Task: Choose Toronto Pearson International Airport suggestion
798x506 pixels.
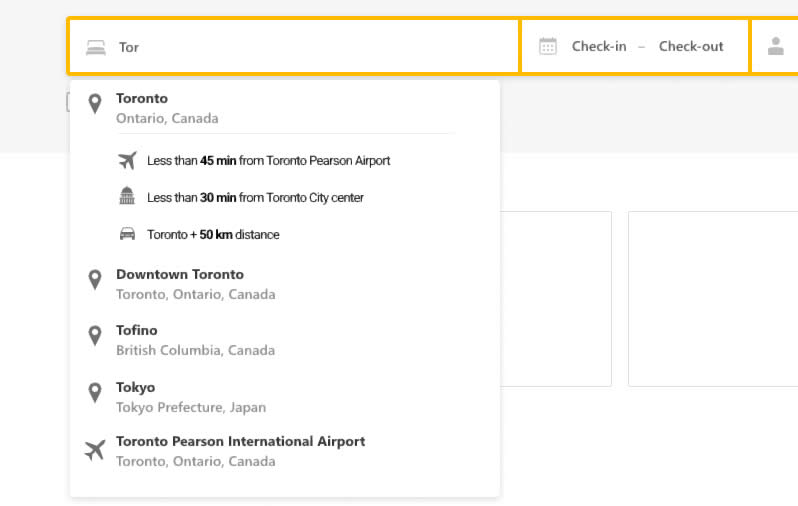Action: tap(240, 451)
